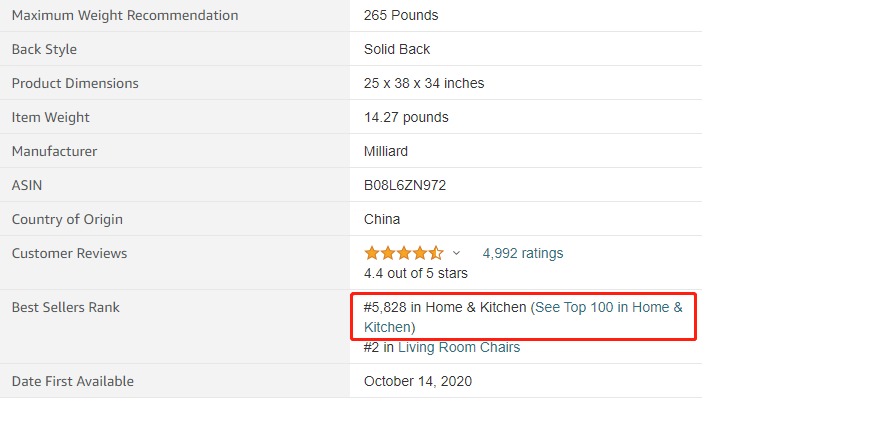Click the Milliard manufacturer value
The image size is (884, 423).
pyautogui.click(x=386, y=151)
